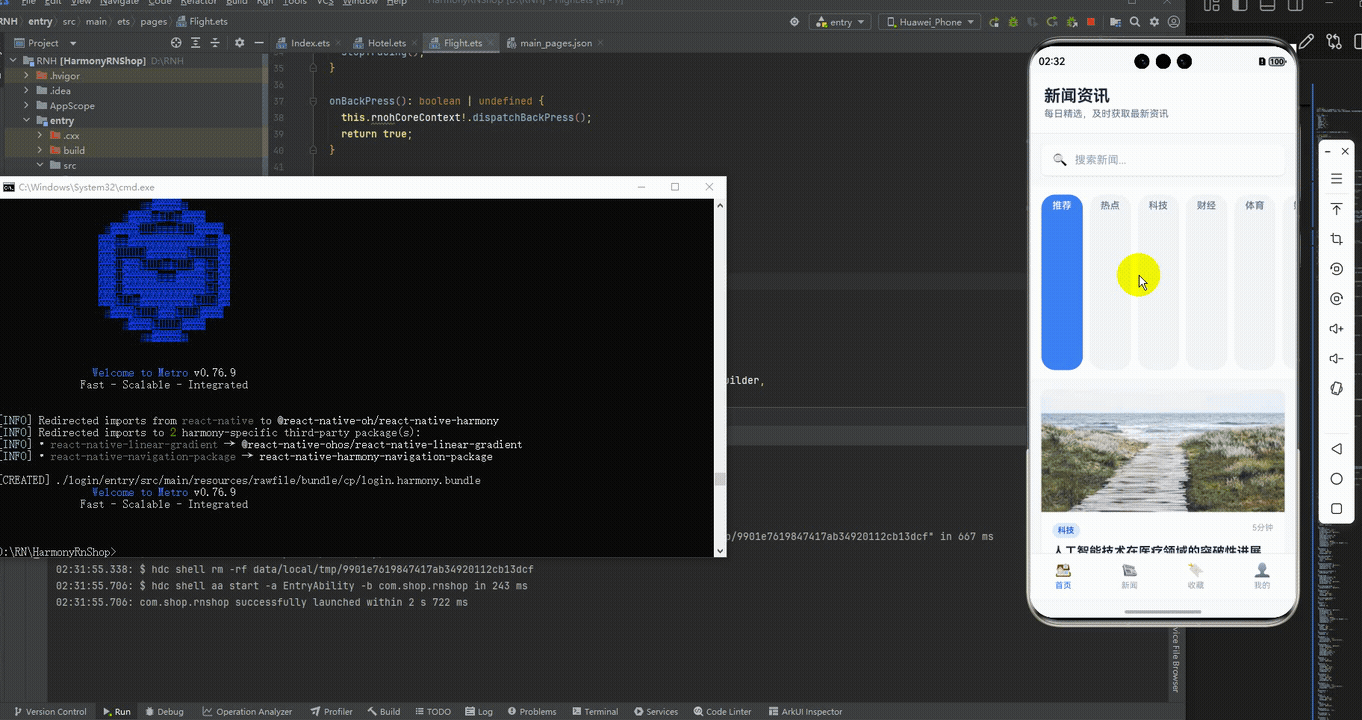Click emulator home circle button
The image size is (1362, 720).
pos(1336,479)
